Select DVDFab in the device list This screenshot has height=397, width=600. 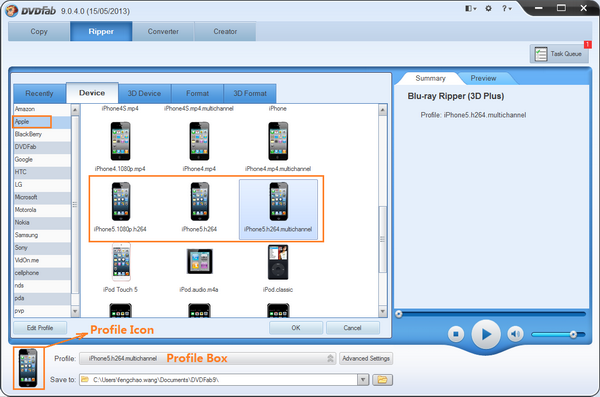click(x=42, y=147)
